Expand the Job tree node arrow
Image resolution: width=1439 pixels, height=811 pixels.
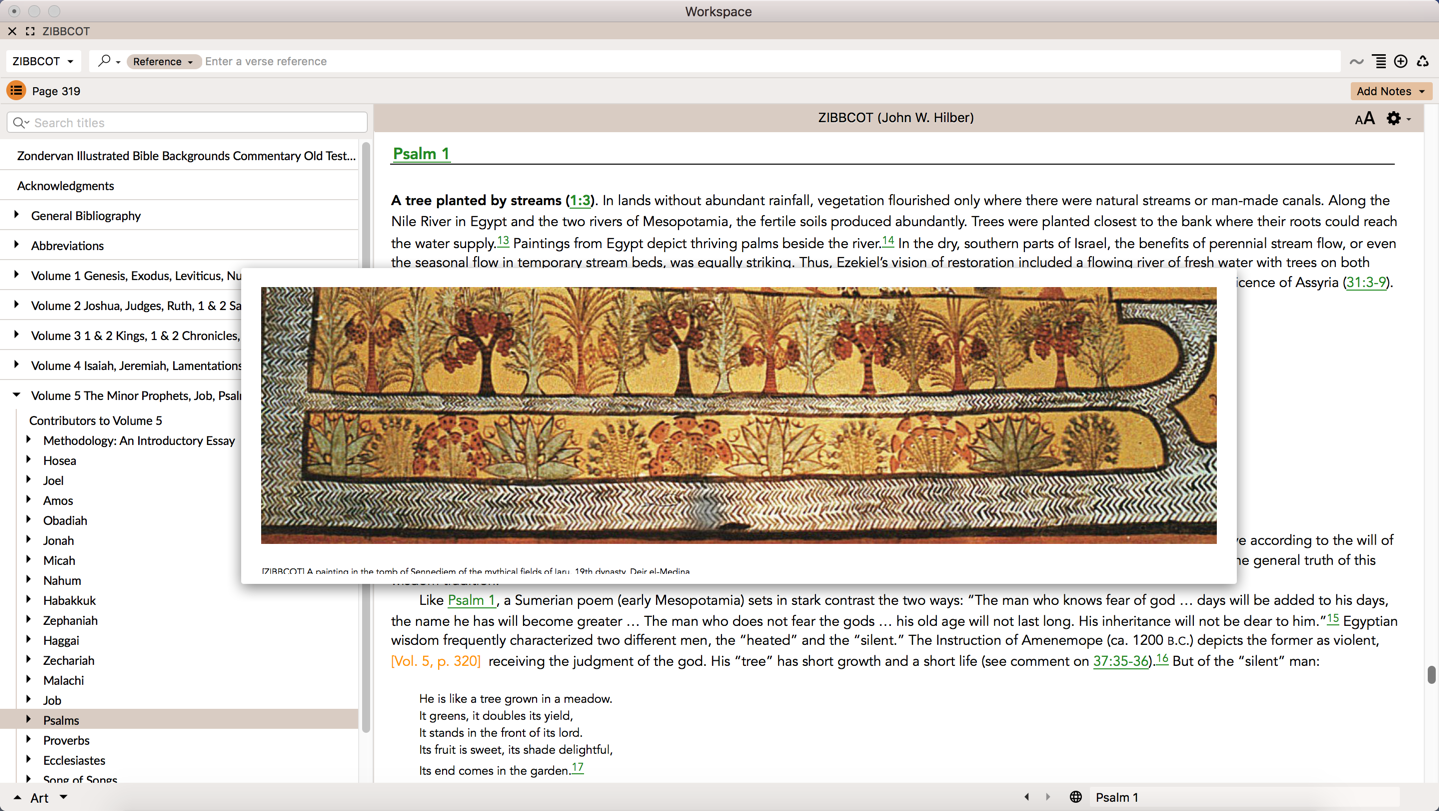click(x=28, y=700)
